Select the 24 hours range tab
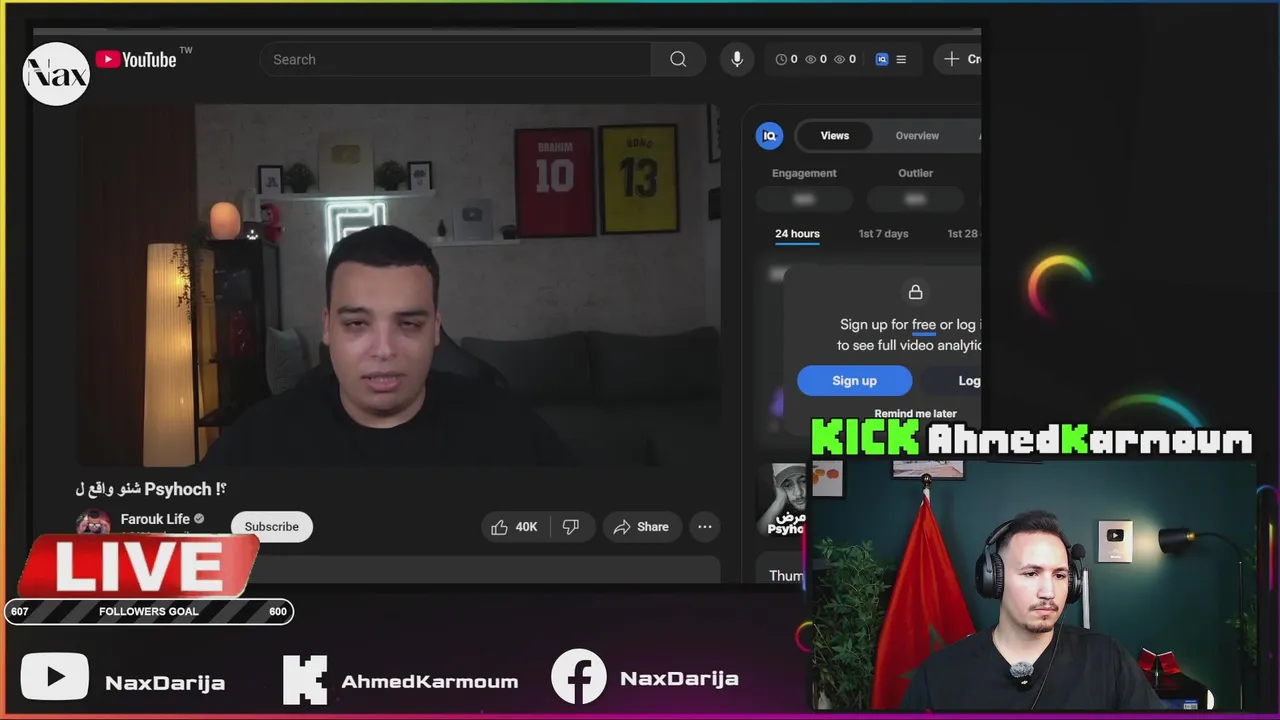This screenshot has height=720, width=1280. click(x=797, y=234)
